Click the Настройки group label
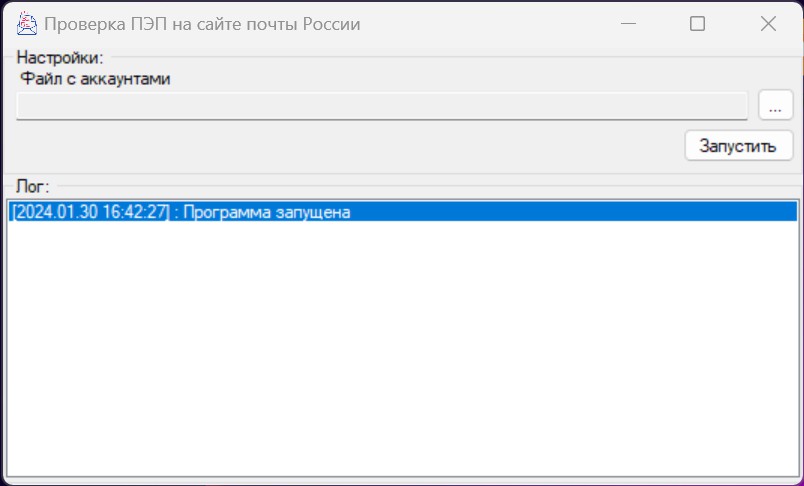The height and width of the screenshot is (486, 804). [x=60, y=58]
